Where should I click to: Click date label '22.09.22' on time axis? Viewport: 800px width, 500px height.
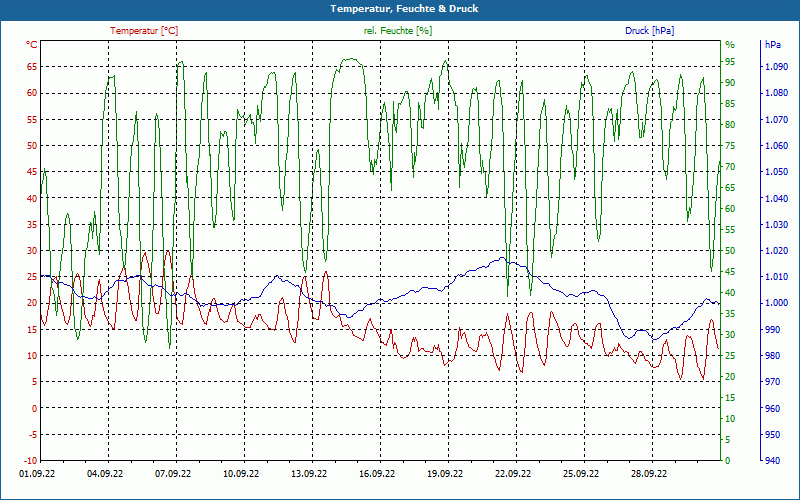point(513,474)
